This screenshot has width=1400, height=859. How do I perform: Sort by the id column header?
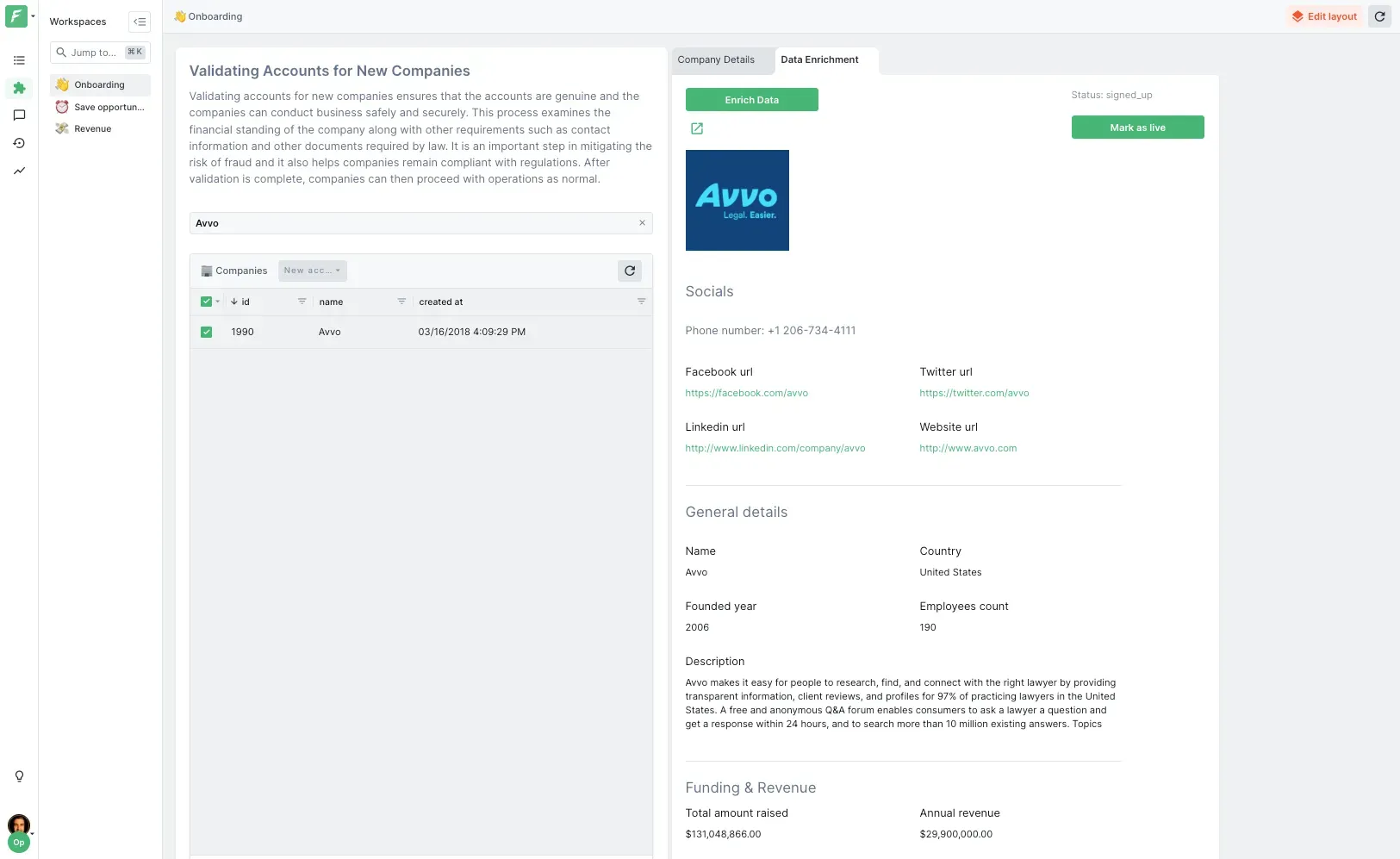(240, 302)
